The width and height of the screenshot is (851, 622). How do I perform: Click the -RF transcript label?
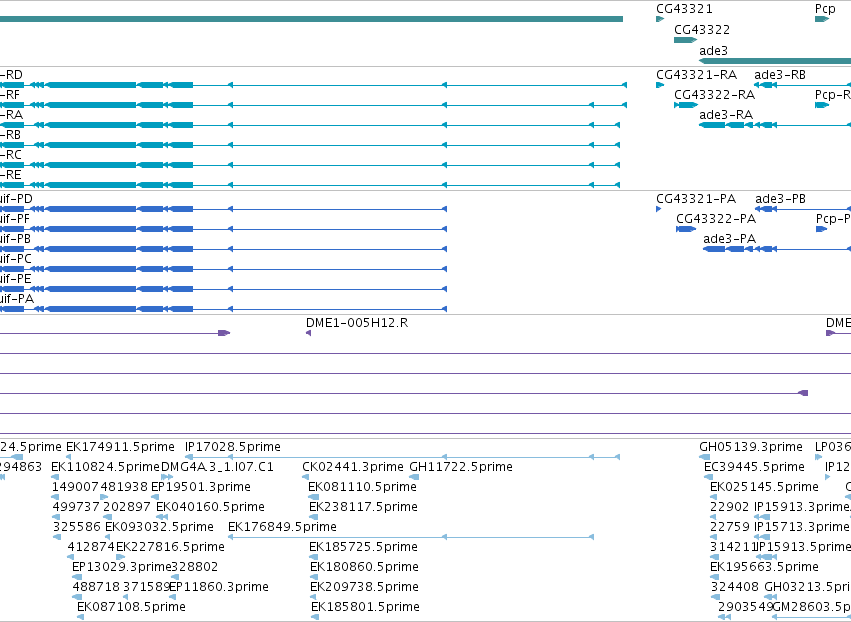[x=10, y=95]
